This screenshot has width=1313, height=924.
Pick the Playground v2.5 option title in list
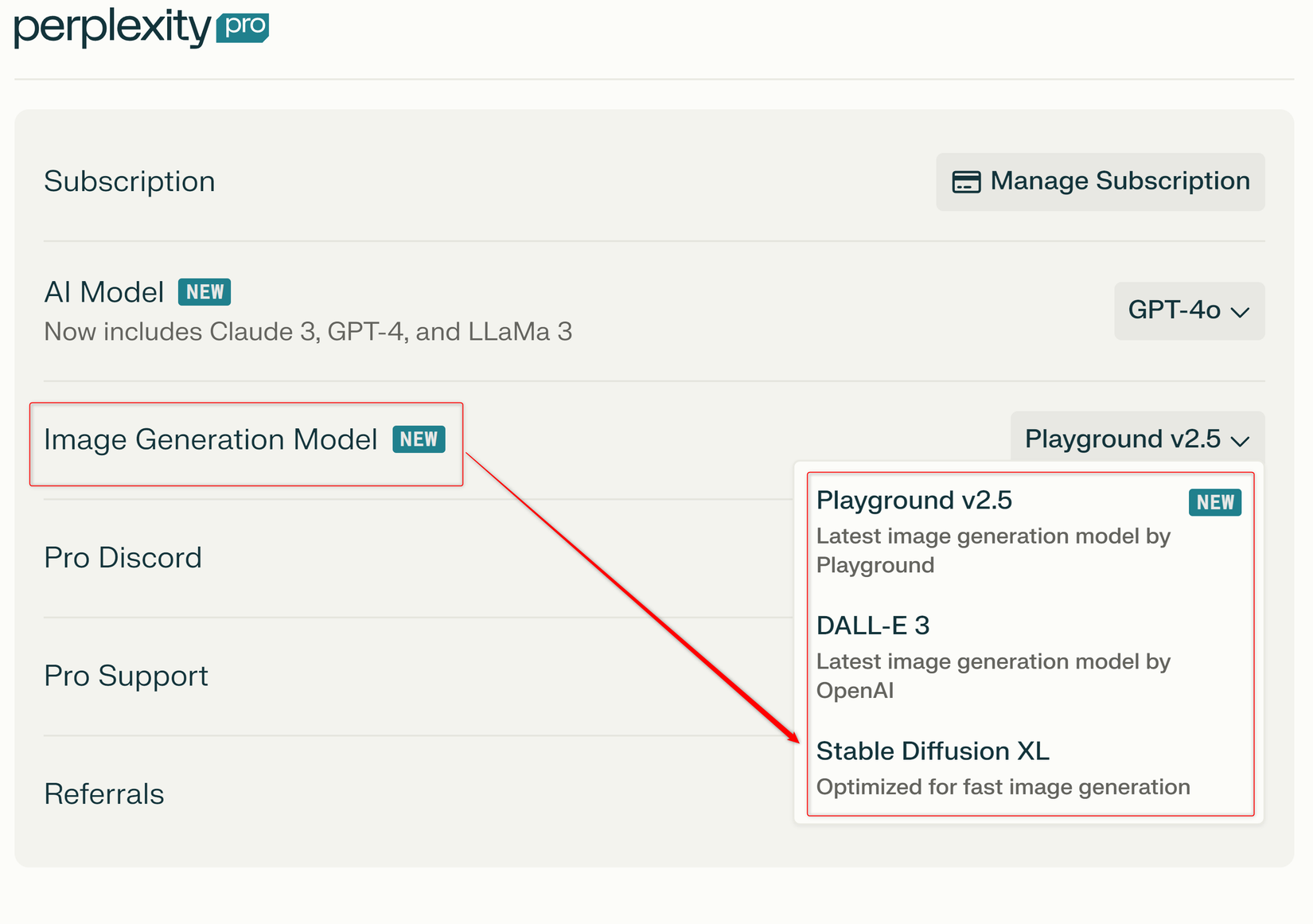pos(914,501)
